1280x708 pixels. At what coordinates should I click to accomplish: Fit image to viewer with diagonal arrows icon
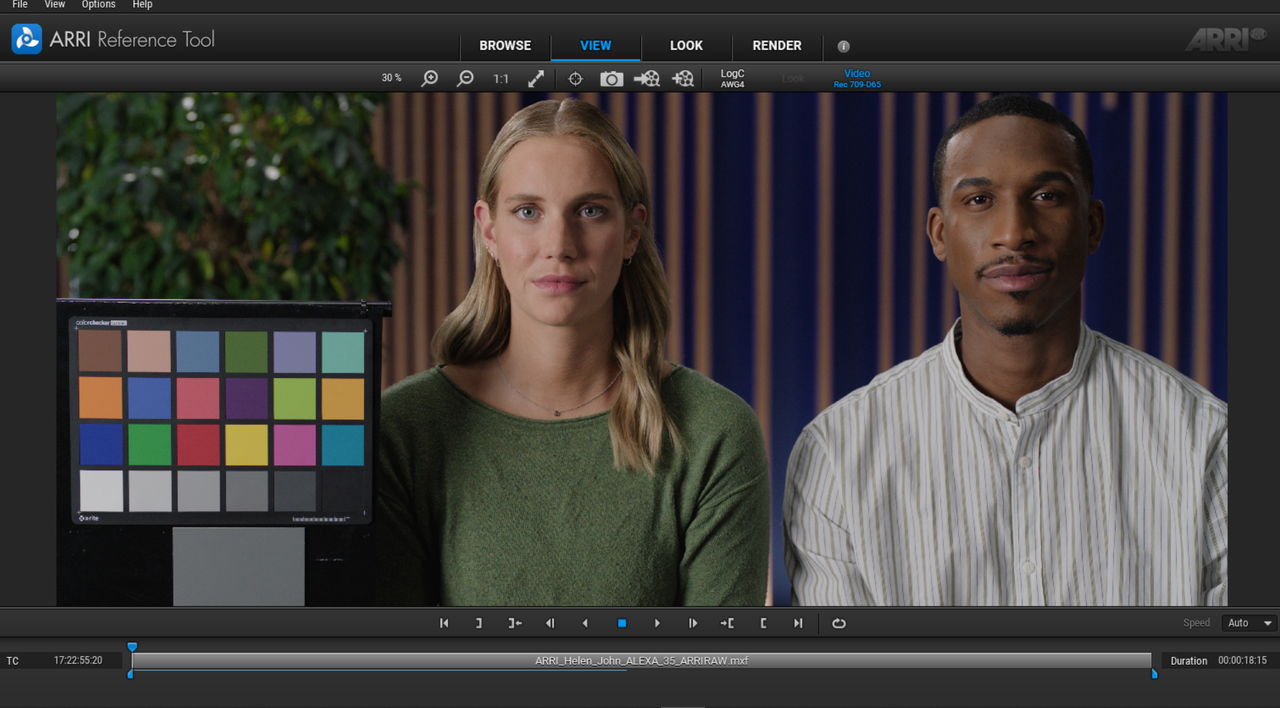[536, 78]
